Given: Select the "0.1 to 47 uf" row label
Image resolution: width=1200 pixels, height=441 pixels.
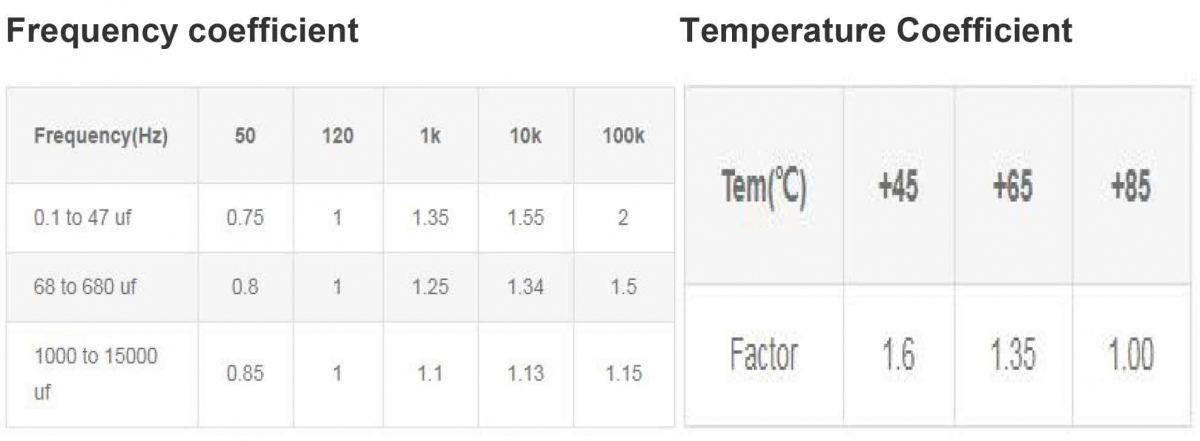Looking at the screenshot, I should 85,218.
